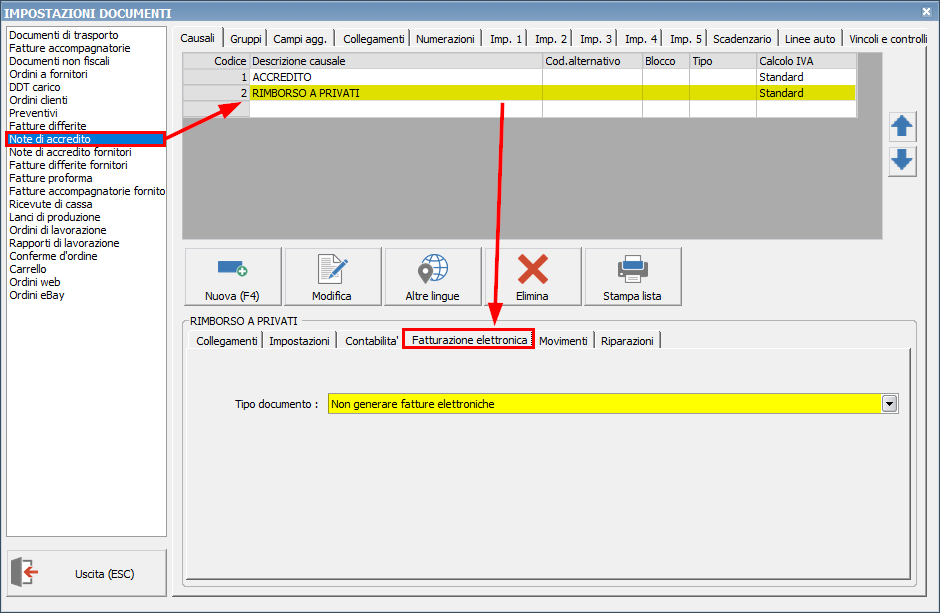Close the Impostazioni Documenti window
The image size is (940, 613).
tap(926, 11)
